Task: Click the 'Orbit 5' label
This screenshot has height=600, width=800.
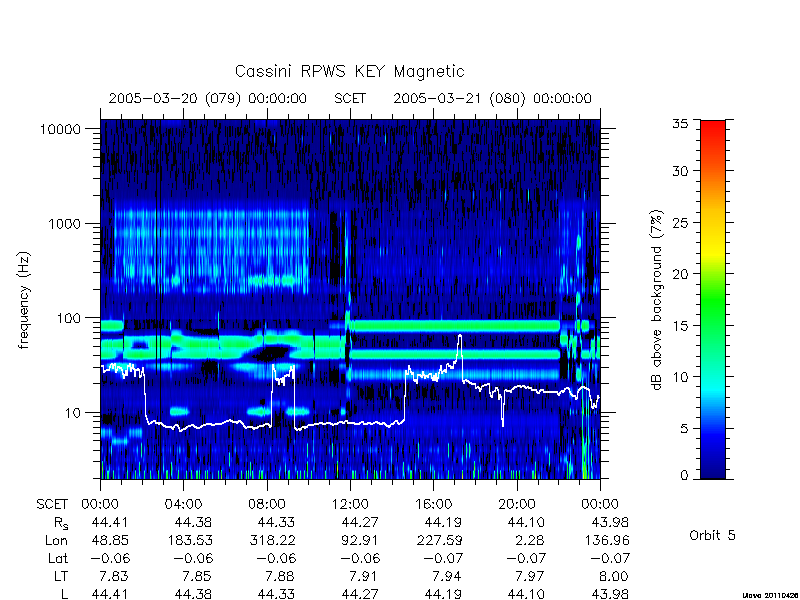Action: tap(712, 535)
